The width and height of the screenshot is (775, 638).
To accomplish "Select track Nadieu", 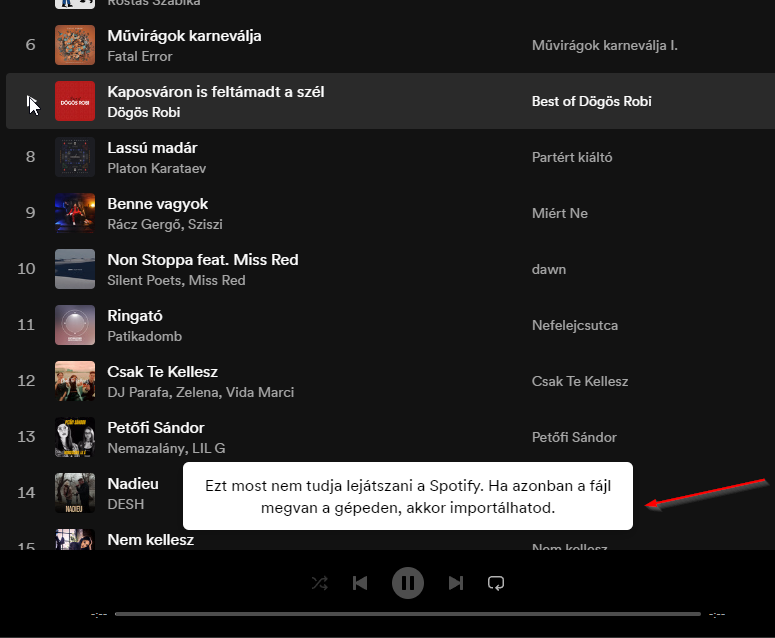I will (x=133, y=484).
